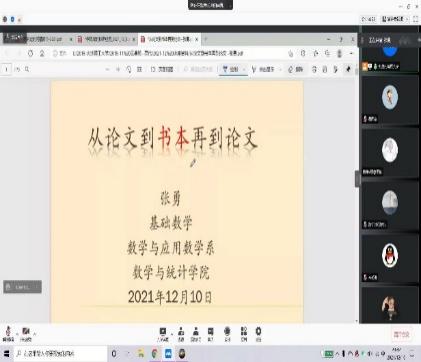Open meeting settings gear icon

(258, 334)
